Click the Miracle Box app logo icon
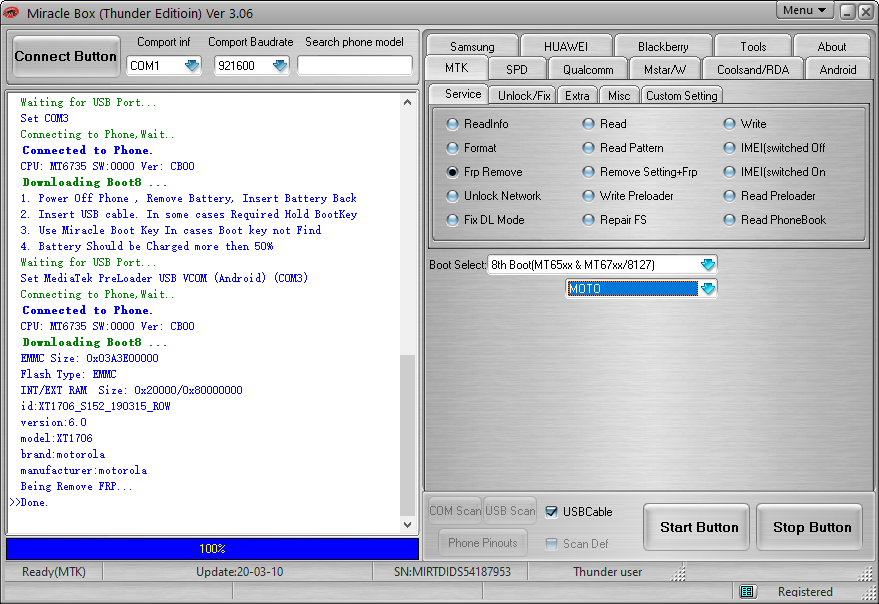Image resolution: width=879 pixels, height=604 pixels. 11,12
